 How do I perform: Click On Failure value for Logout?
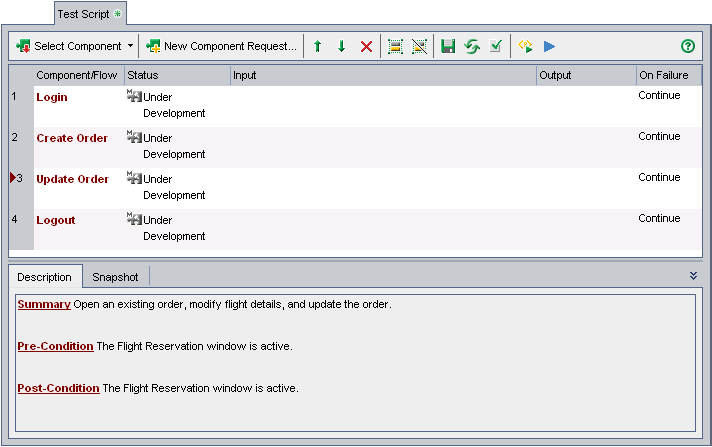coord(659,218)
